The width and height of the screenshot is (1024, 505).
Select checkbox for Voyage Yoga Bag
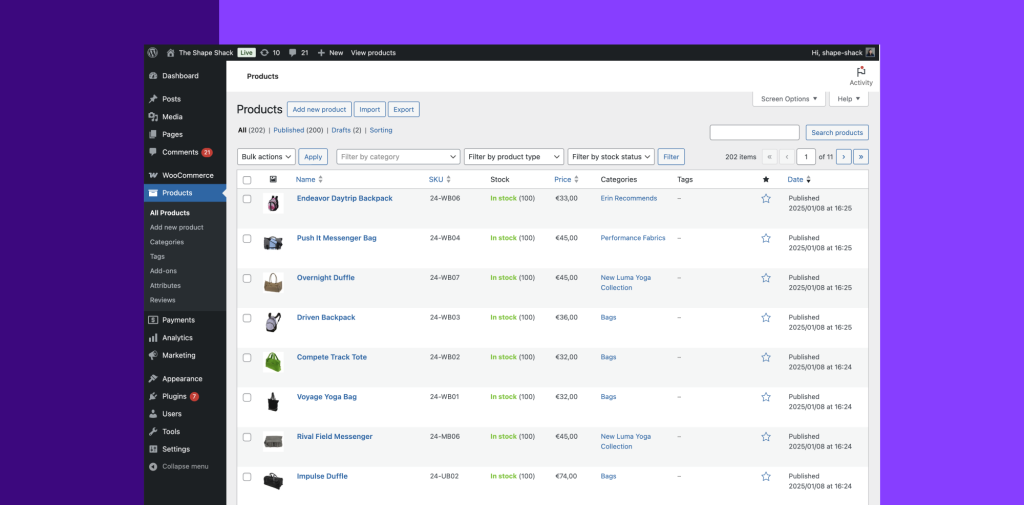247,397
